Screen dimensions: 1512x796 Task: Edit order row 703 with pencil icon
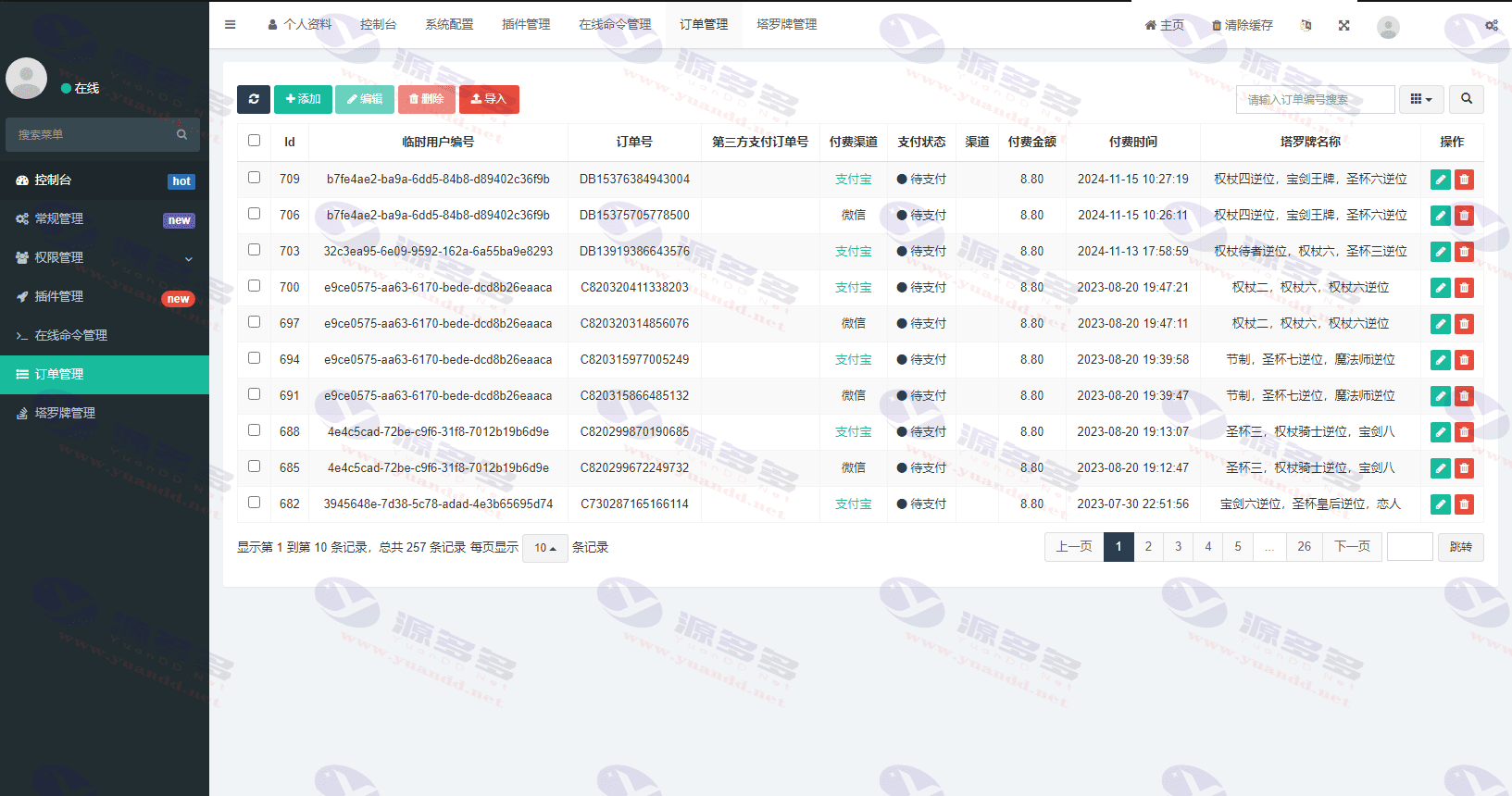click(x=1441, y=252)
